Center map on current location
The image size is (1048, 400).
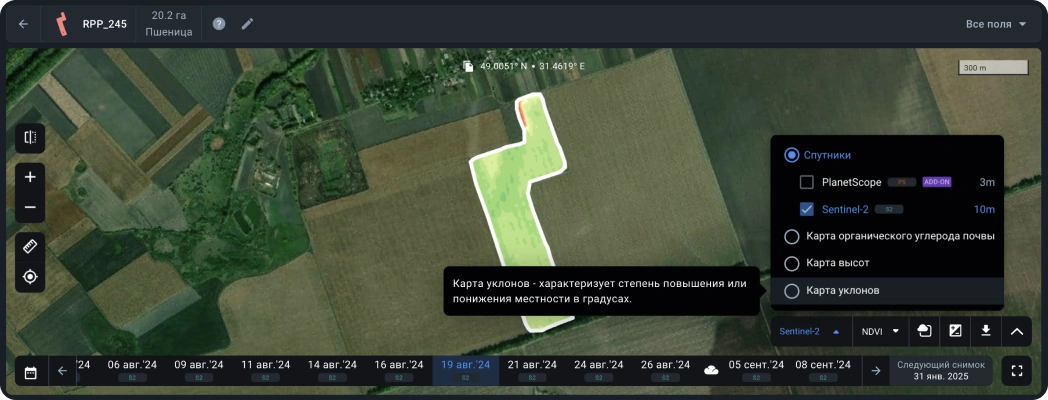30,276
